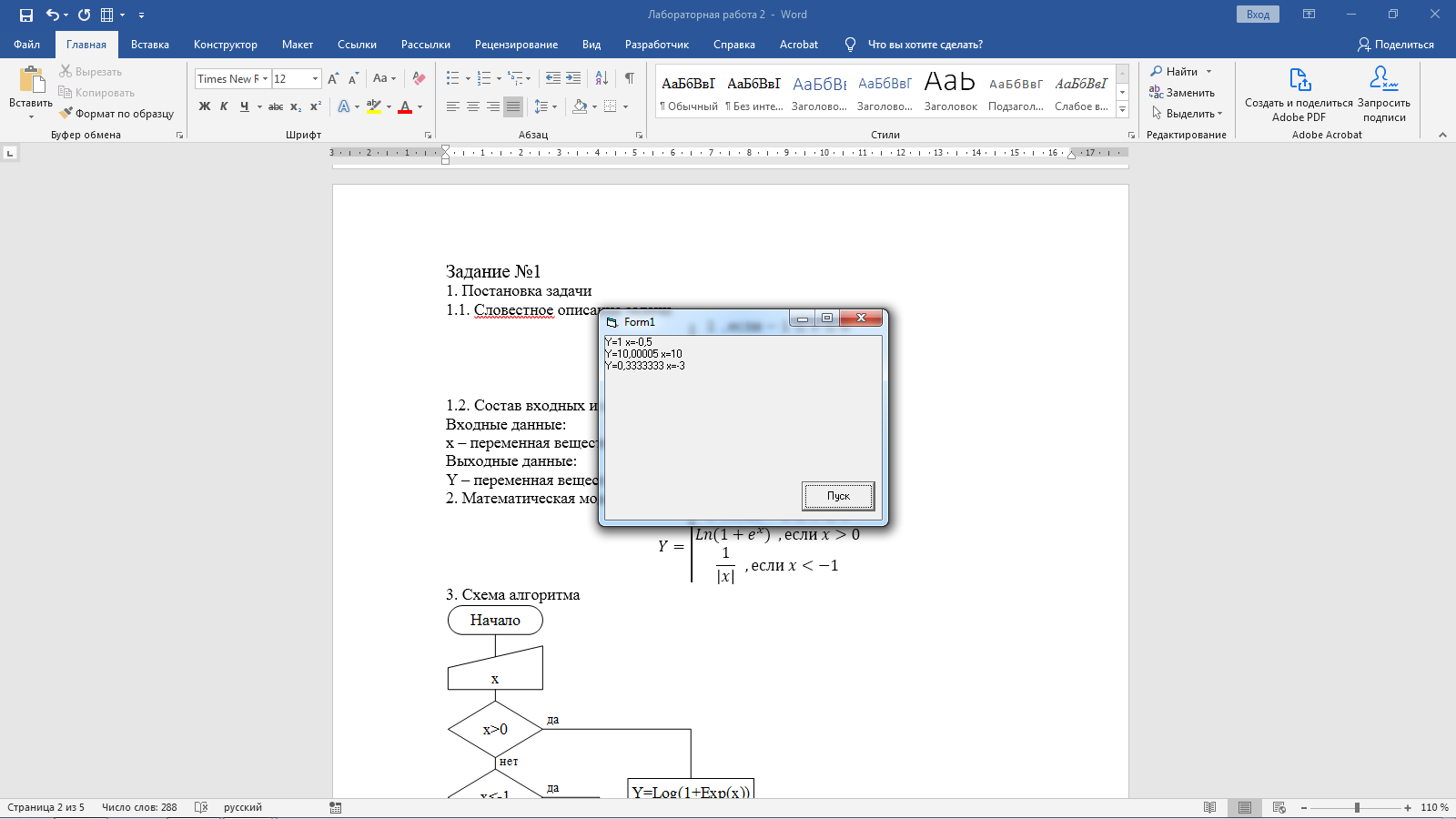Align text to the left
The height and width of the screenshot is (819, 1456).
tap(452, 106)
